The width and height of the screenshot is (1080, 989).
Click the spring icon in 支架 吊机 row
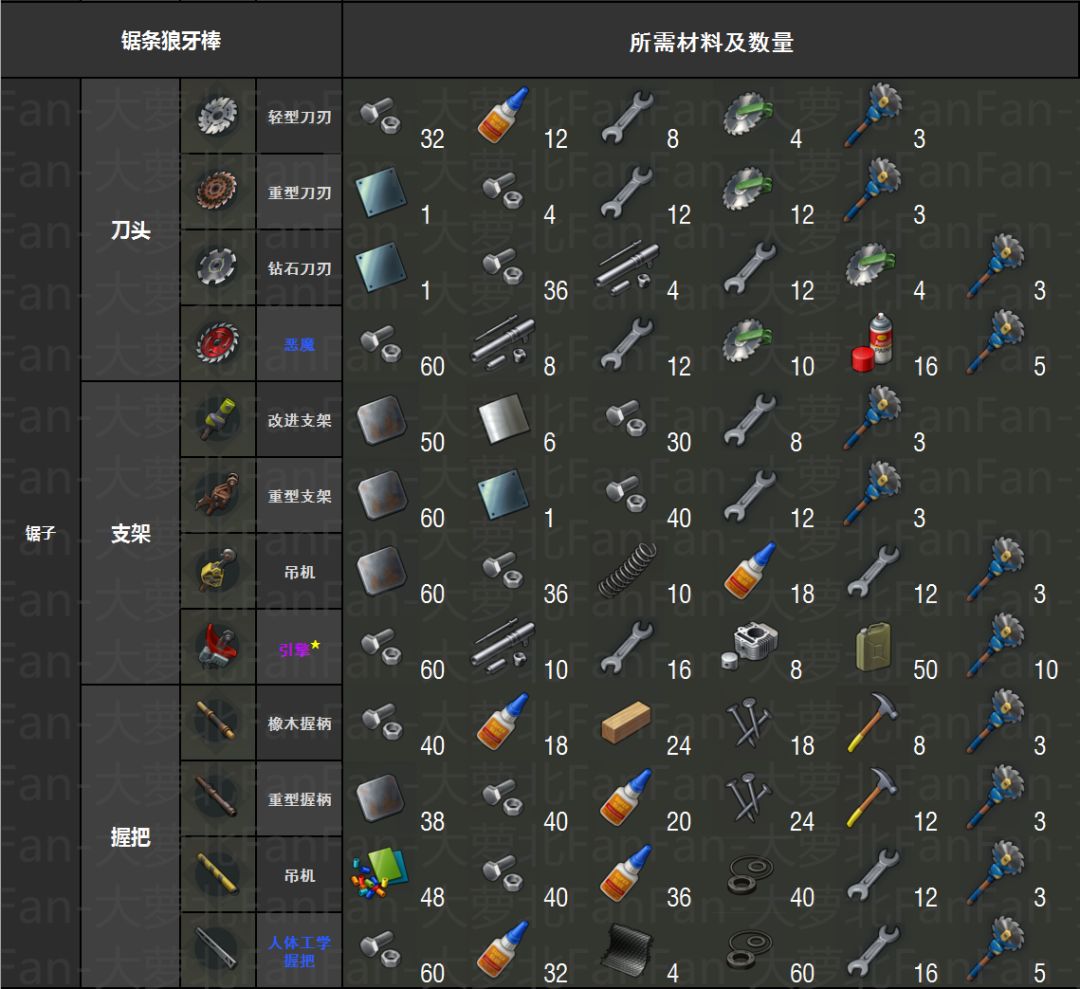tap(627, 570)
